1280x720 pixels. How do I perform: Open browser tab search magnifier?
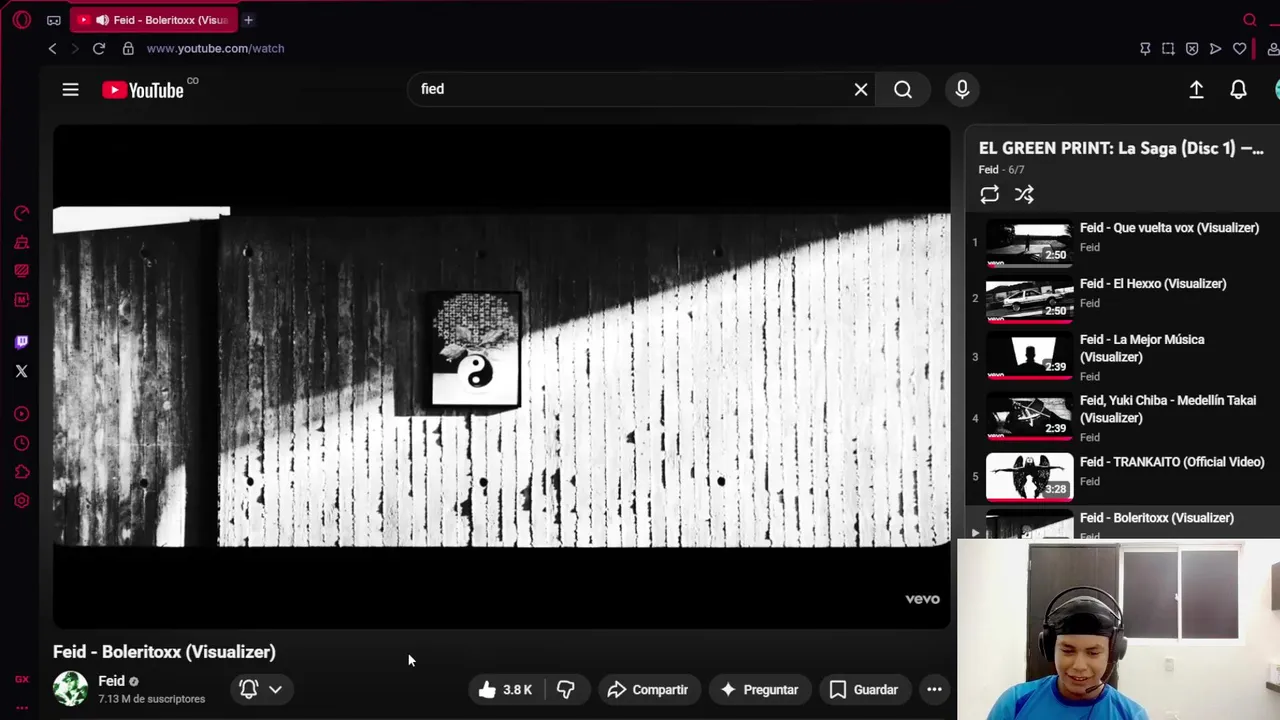pyautogui.click(x=1250, y=20)
